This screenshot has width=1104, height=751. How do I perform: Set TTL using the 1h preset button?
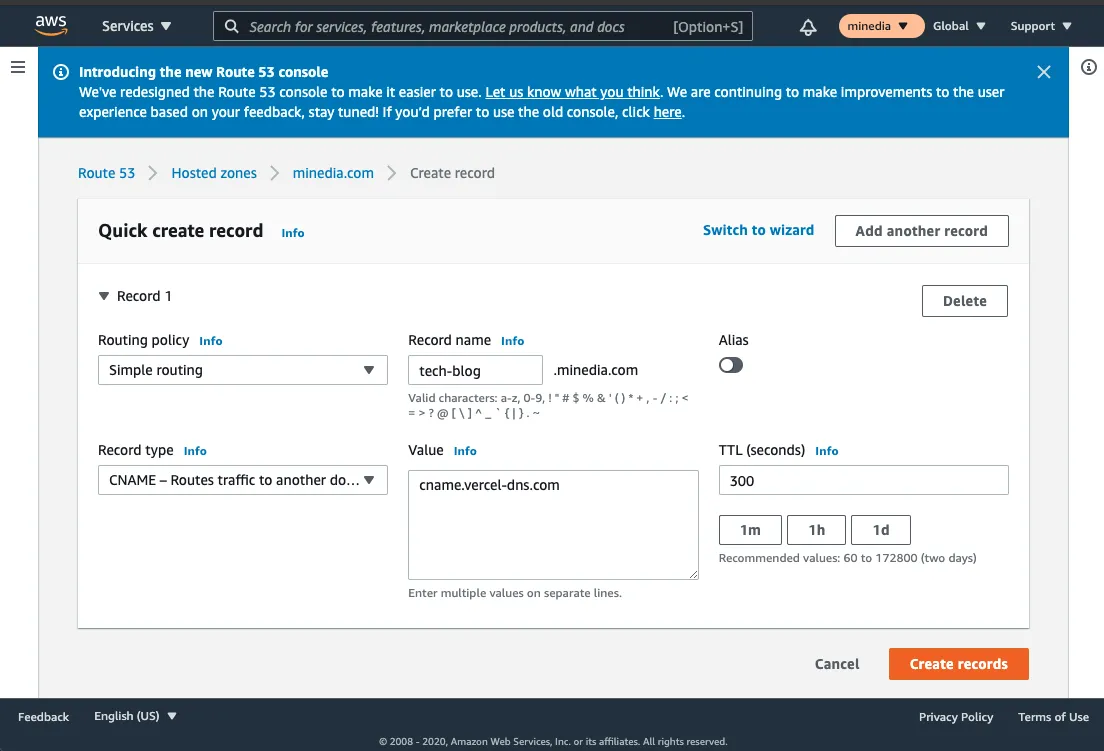click(816, 530)
